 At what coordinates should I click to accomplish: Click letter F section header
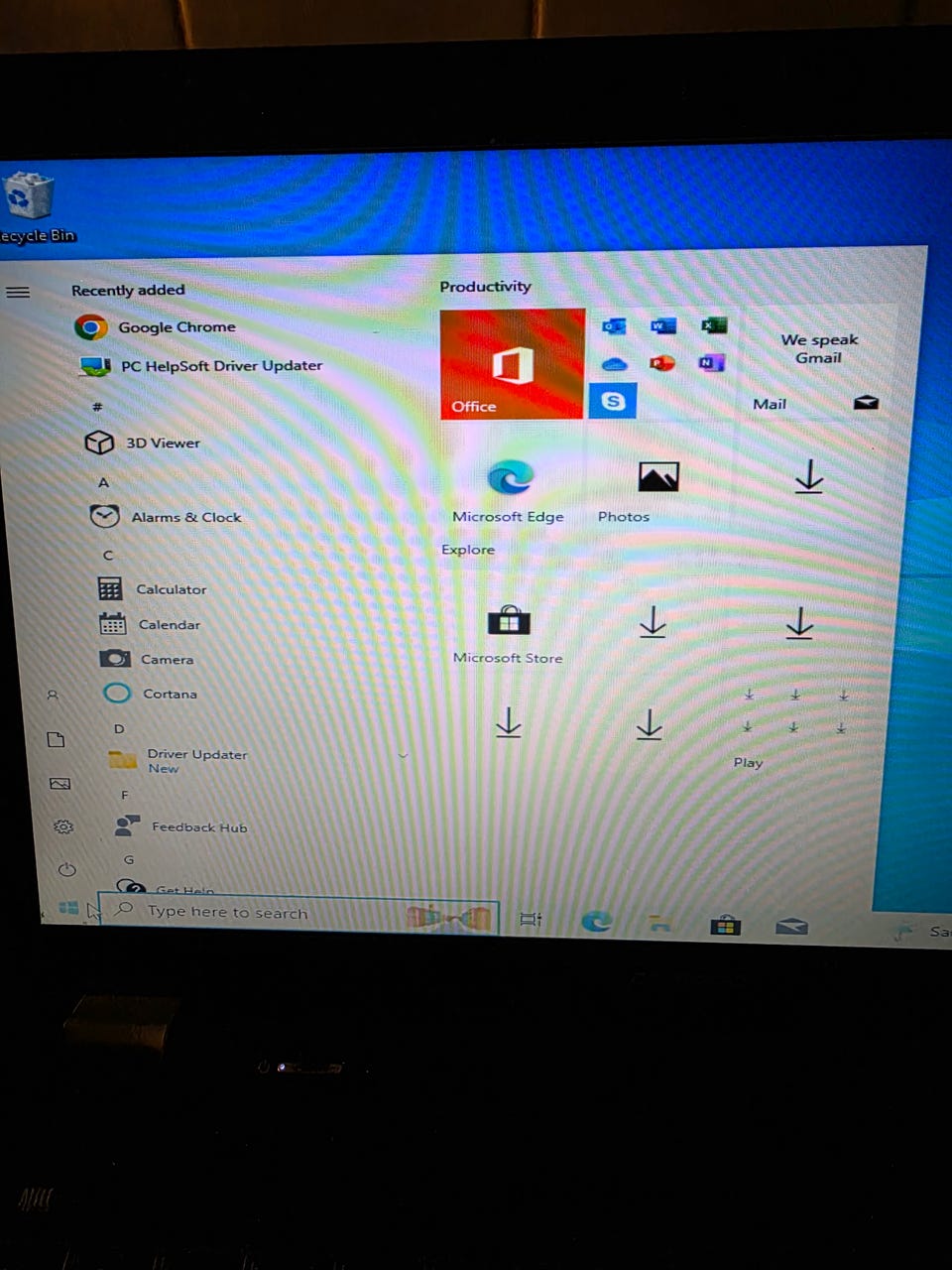click(125, 795)
